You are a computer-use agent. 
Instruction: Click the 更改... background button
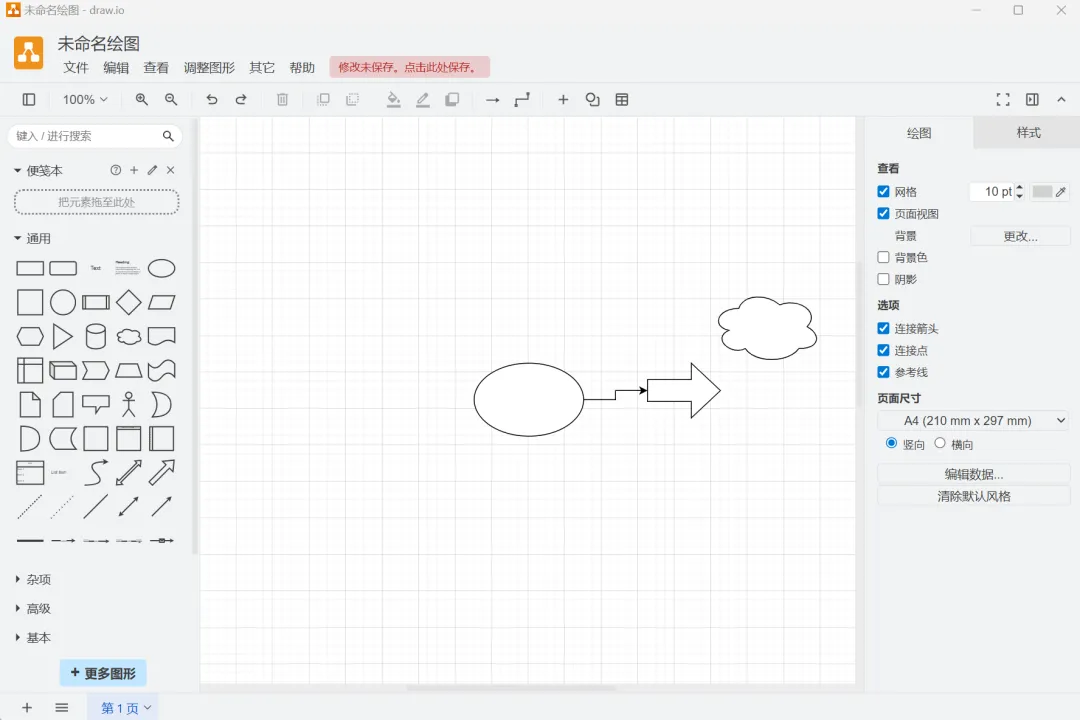1020,236
